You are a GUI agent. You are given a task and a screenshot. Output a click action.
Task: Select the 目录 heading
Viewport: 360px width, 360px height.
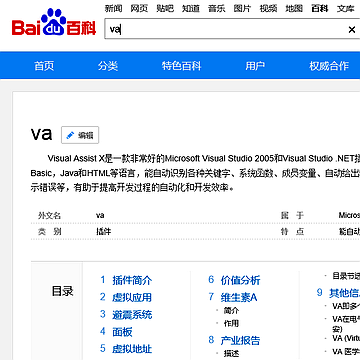point(62,291)
